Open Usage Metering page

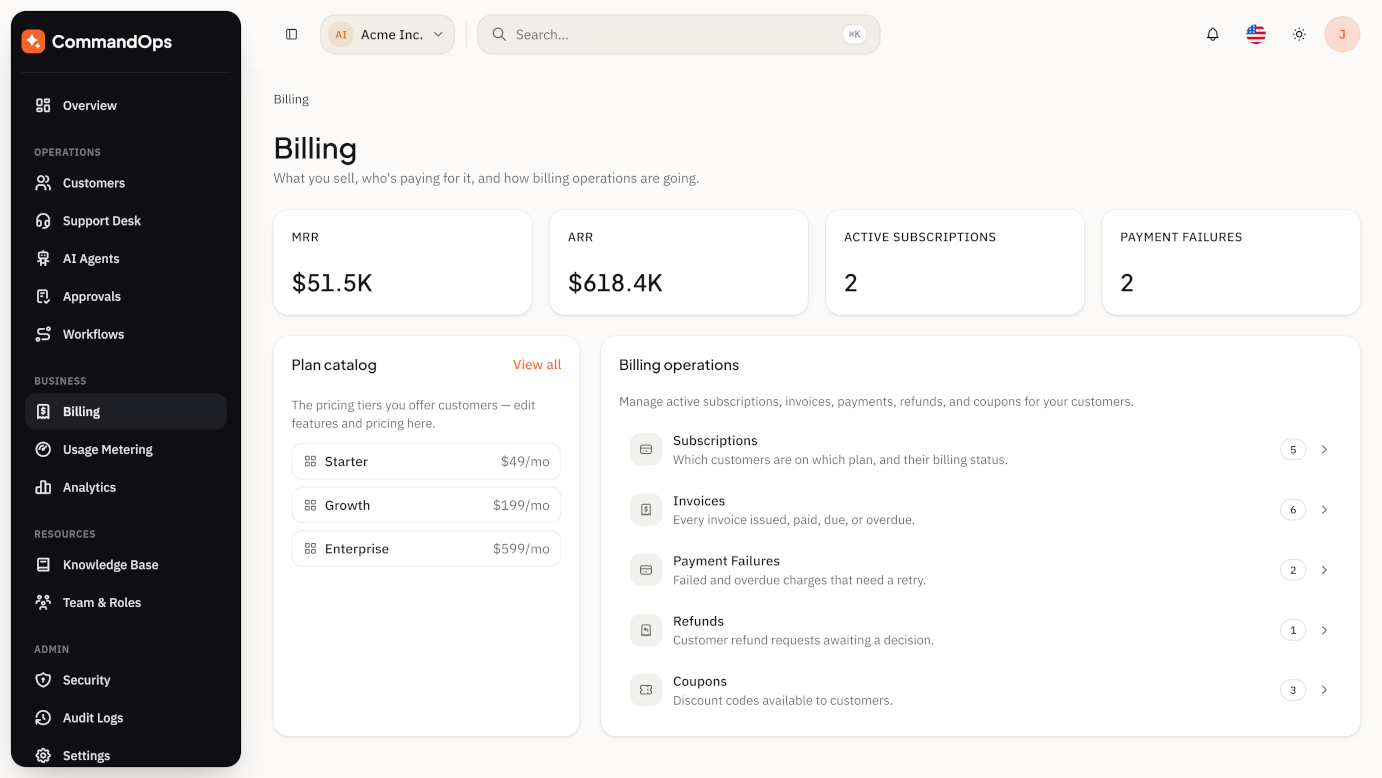[126, 450]
